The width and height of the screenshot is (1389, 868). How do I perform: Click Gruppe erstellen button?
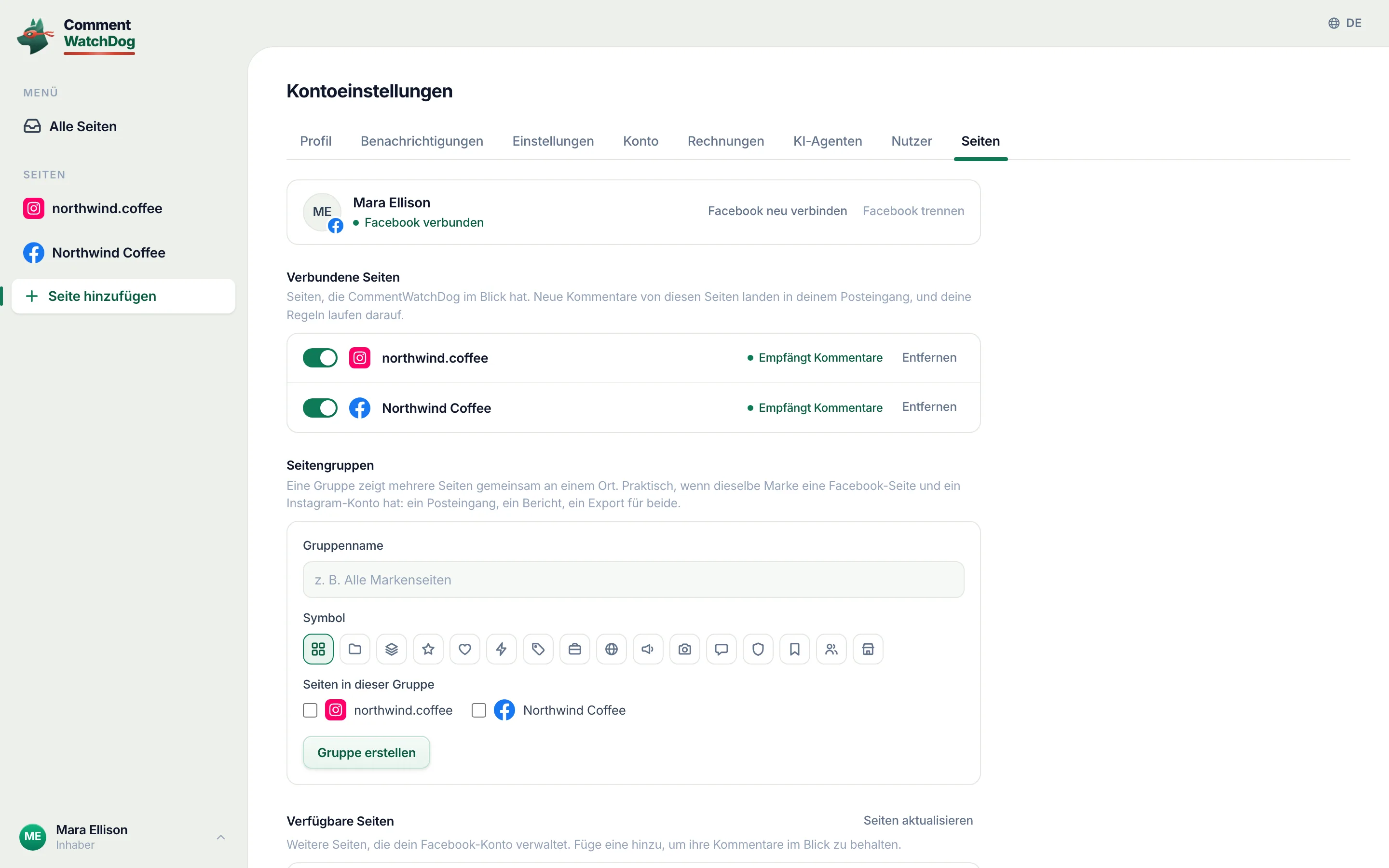(366, 752)
